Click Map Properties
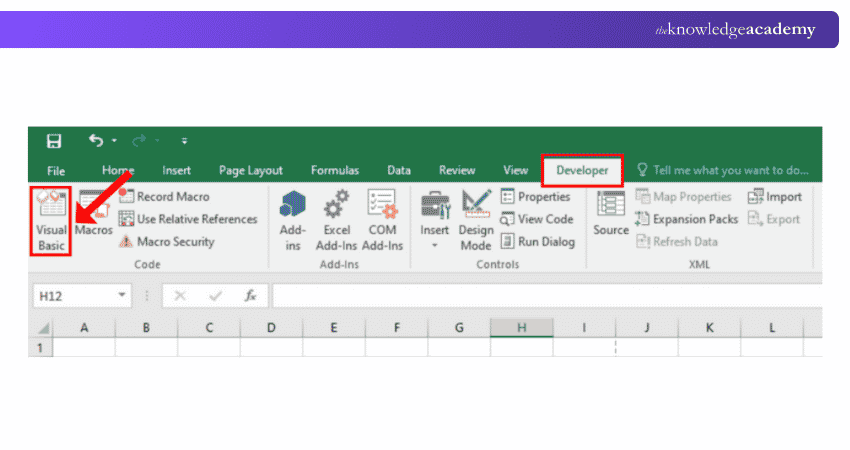The height and width of the screenshot is (450, 850). click(684, 196)
